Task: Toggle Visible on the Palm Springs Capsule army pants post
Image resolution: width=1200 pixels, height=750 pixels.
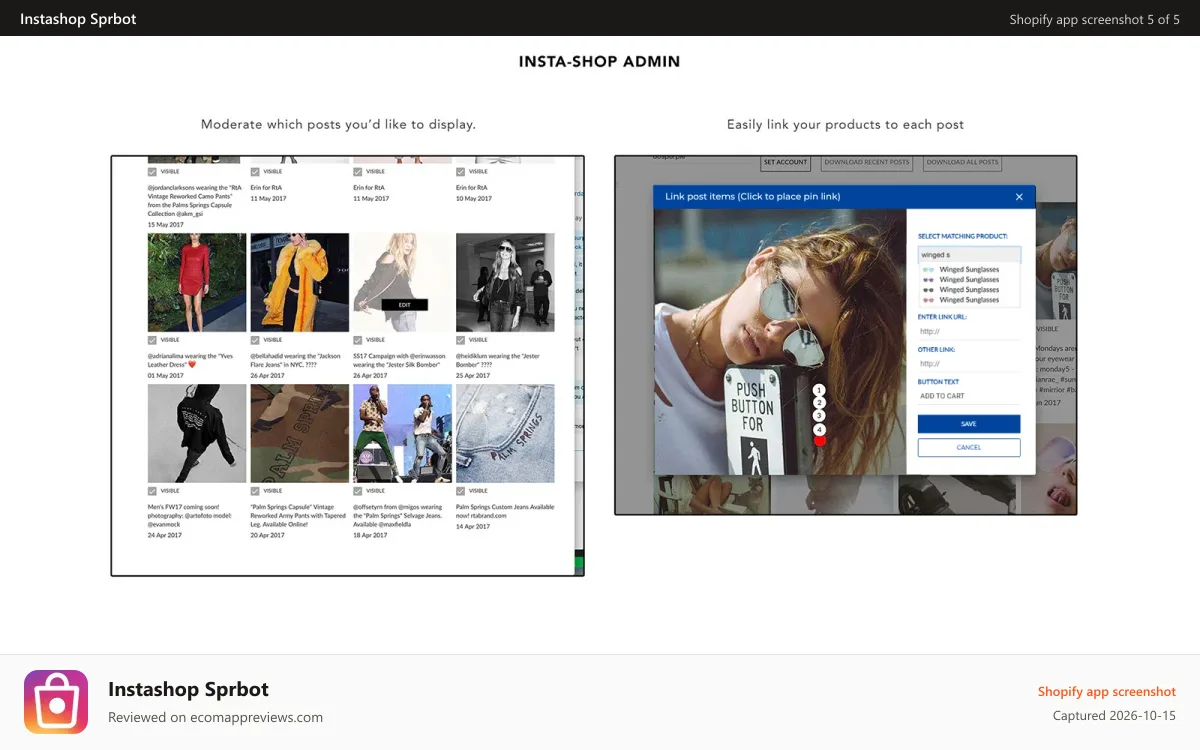Action: tap(255, 491)
